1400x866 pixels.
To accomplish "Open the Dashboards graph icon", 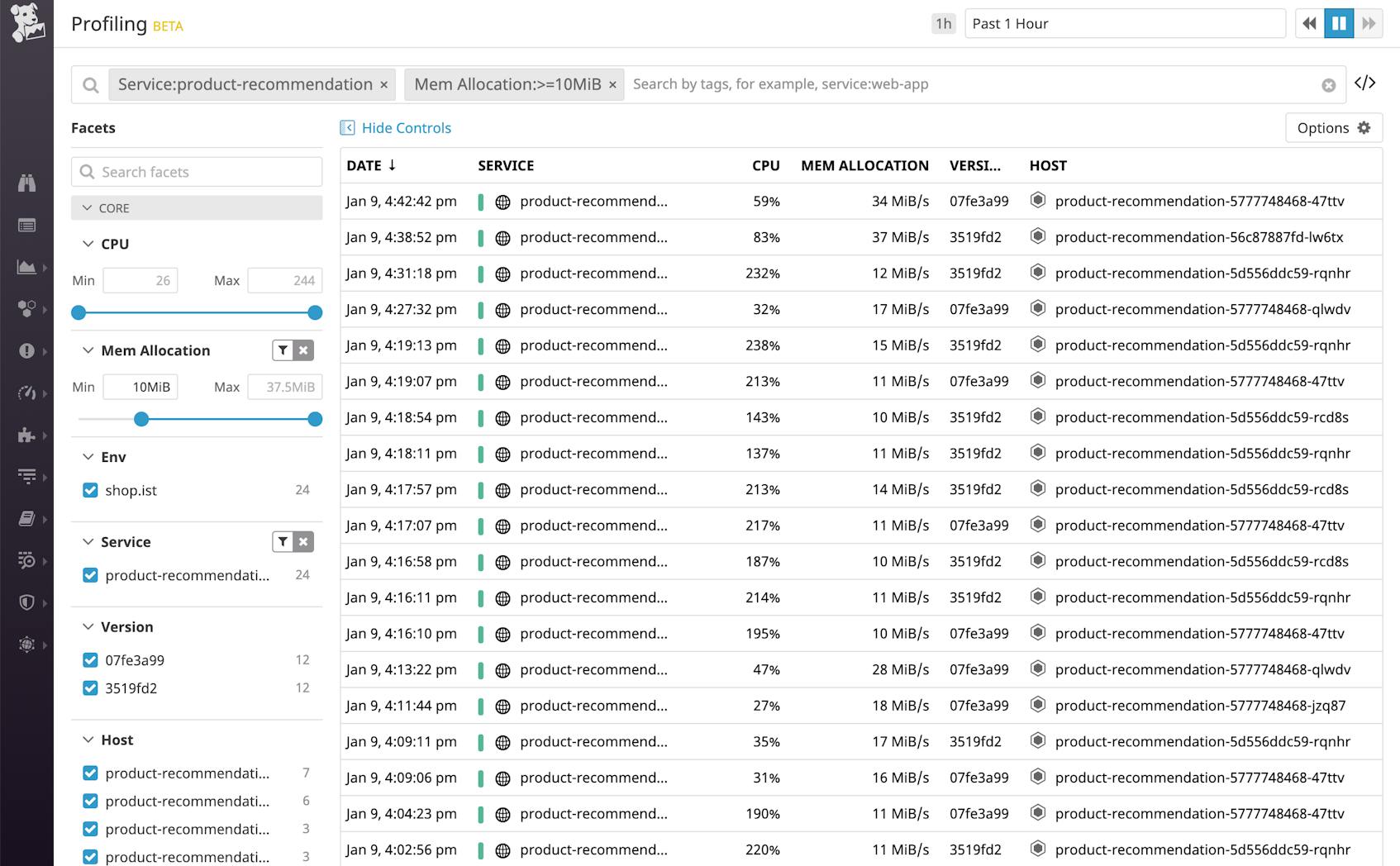I will coord(27,266).
